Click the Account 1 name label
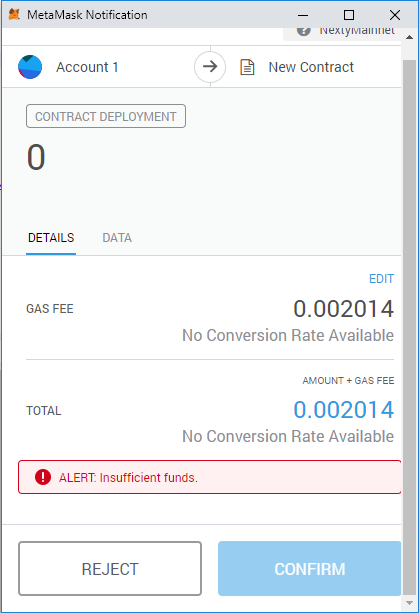 87,67
